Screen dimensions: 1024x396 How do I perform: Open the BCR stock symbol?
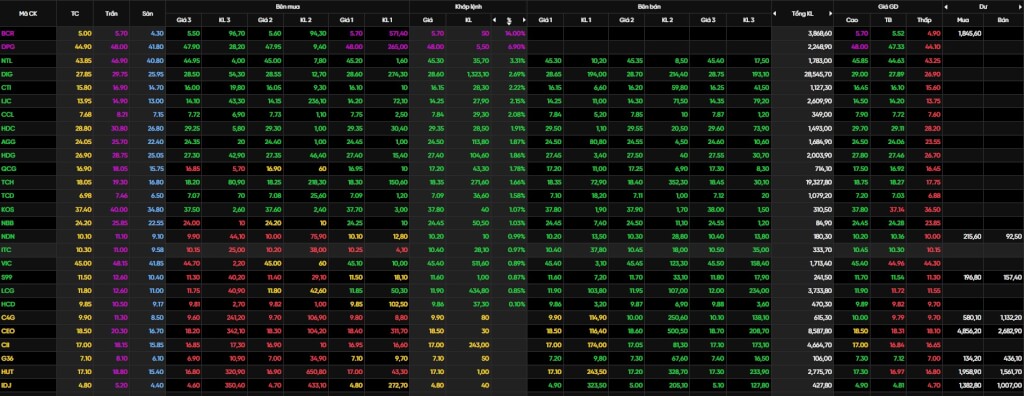8,33
